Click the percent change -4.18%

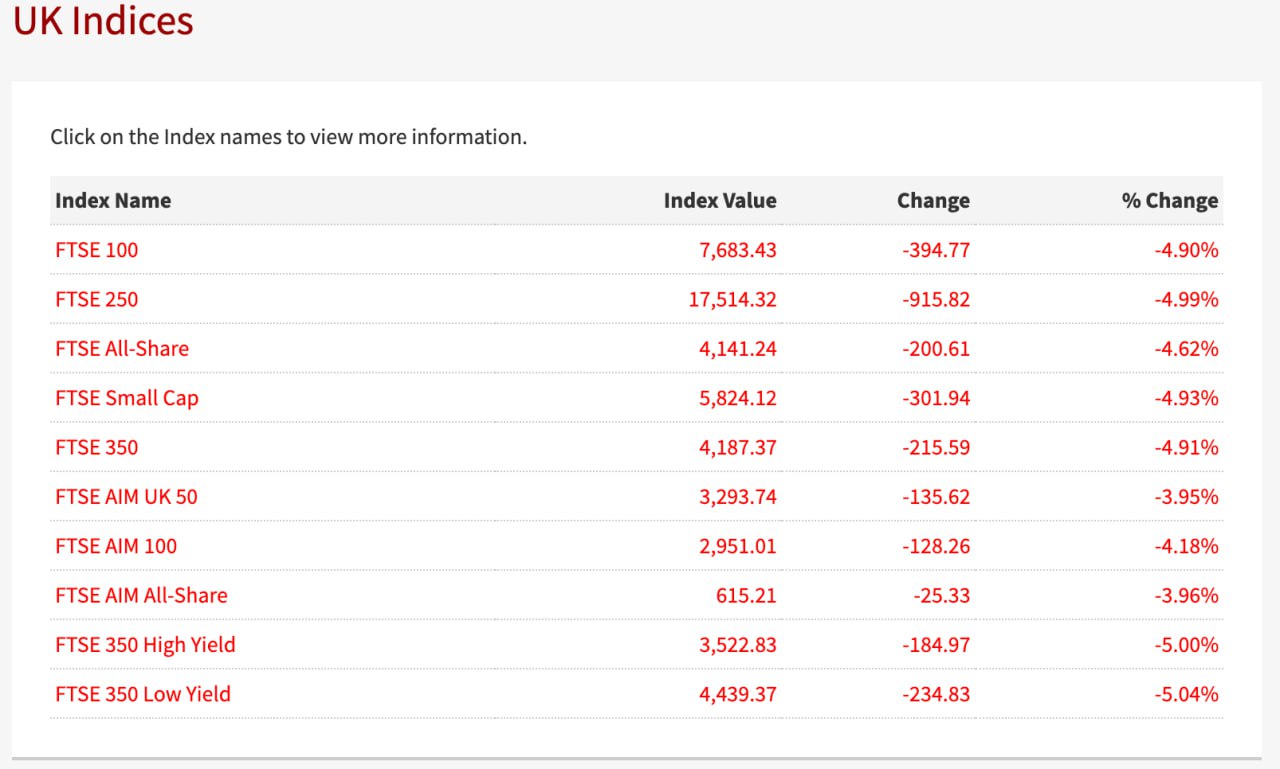pyautogui.click(x=1187, y=546)
